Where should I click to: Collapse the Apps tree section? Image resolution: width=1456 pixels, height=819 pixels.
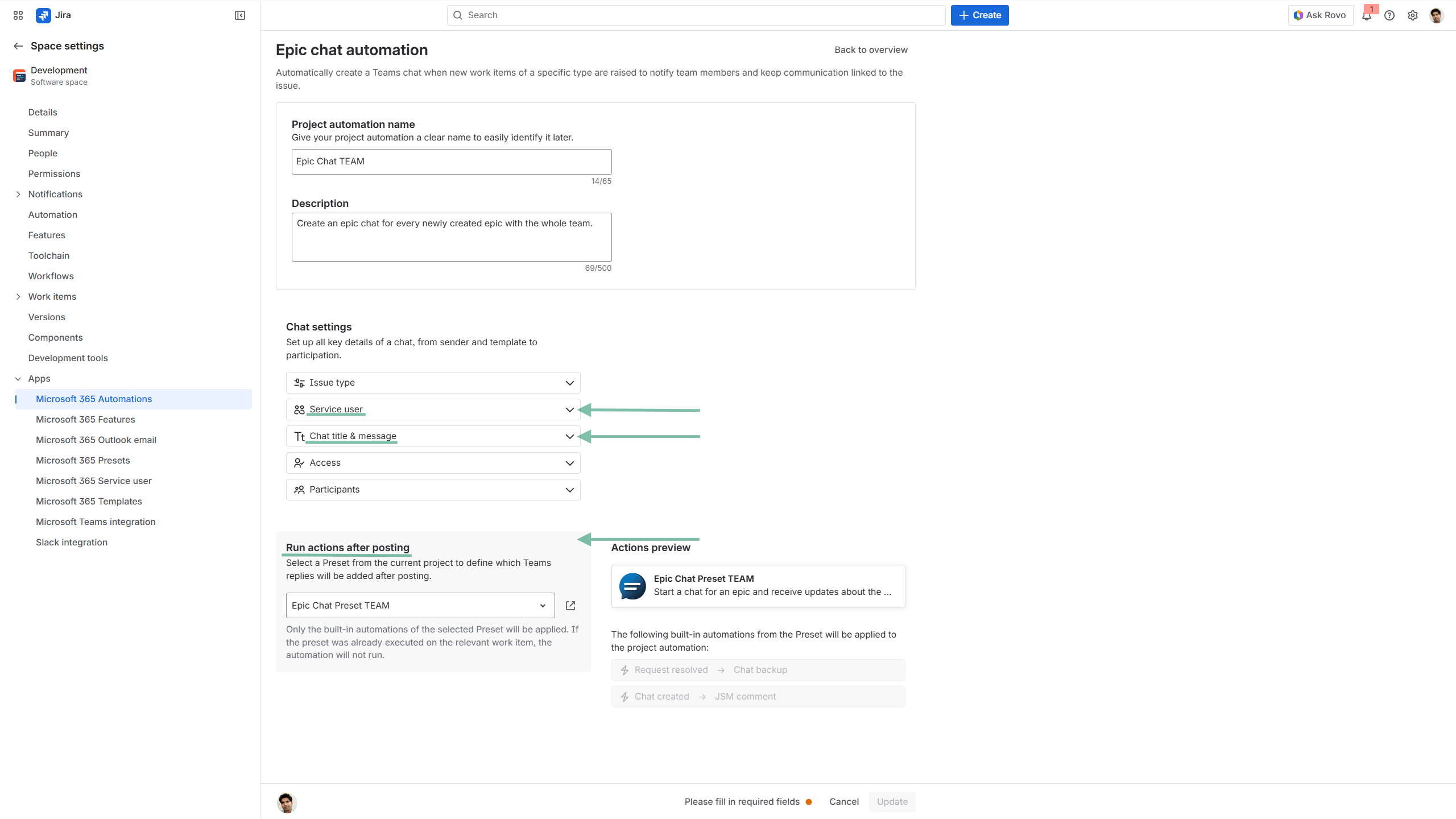click(x=18, y=379)
